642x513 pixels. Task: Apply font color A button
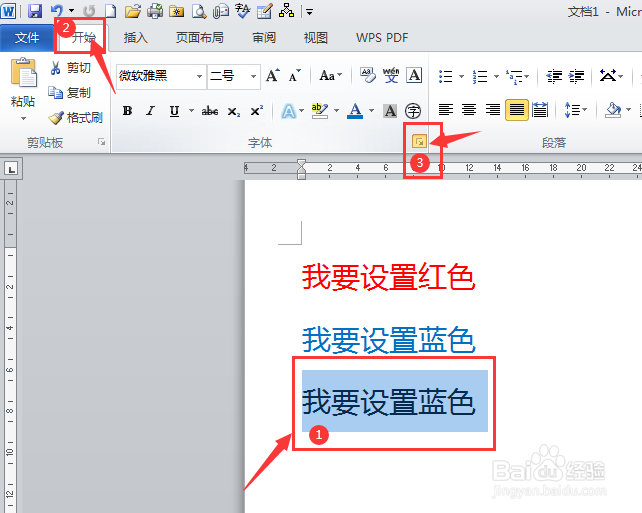(355, 111)
